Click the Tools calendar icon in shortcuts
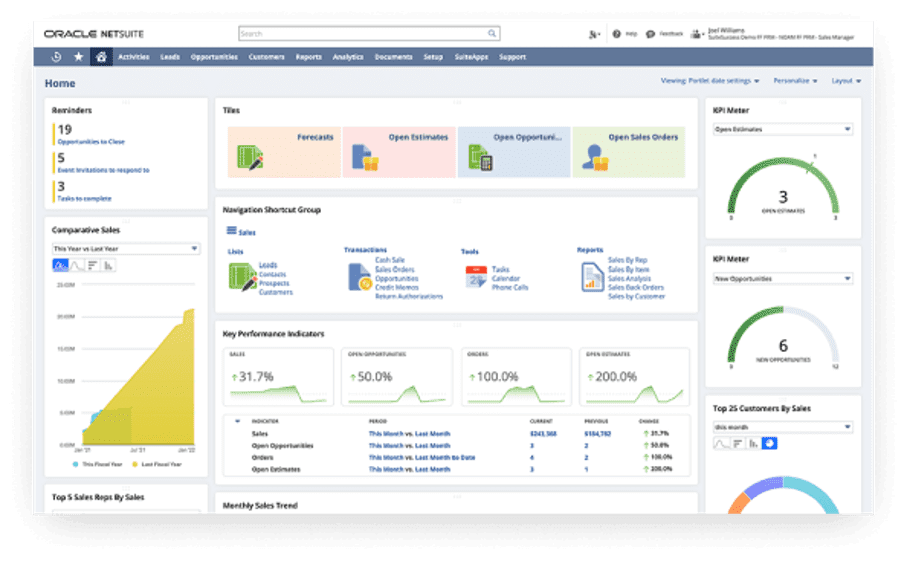The width and height of the screenshot is (908, 562). pos(476,278)
